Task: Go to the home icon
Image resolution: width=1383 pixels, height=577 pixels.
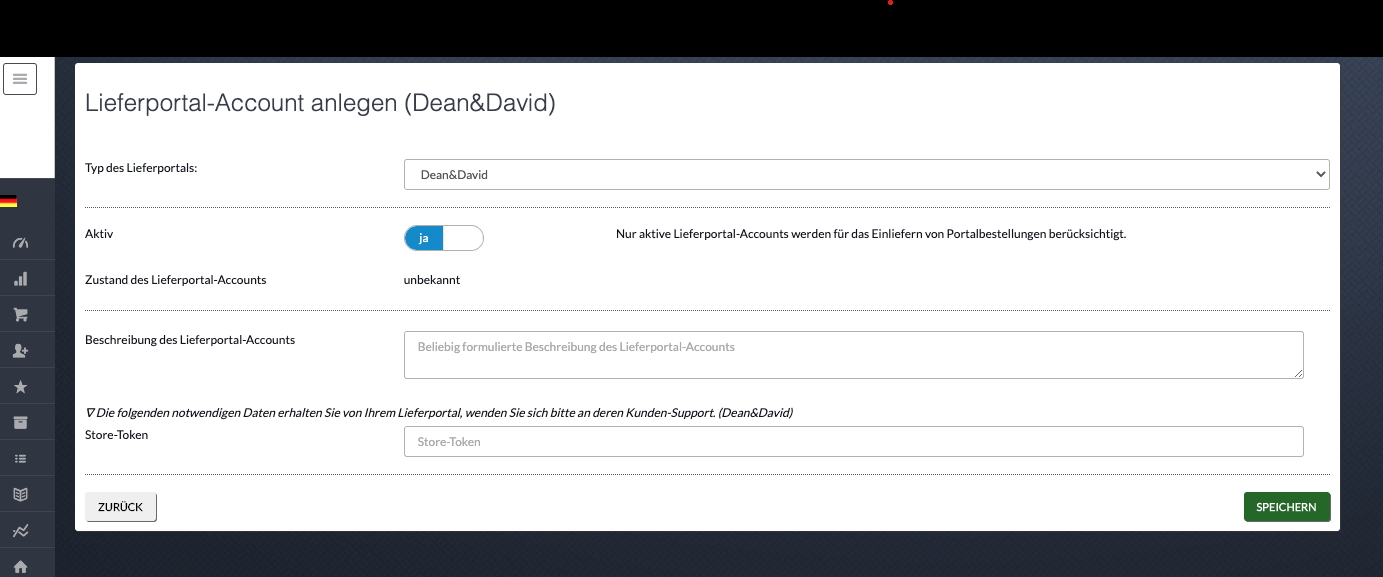Action: pyautogui.click(x=20, y=566)
